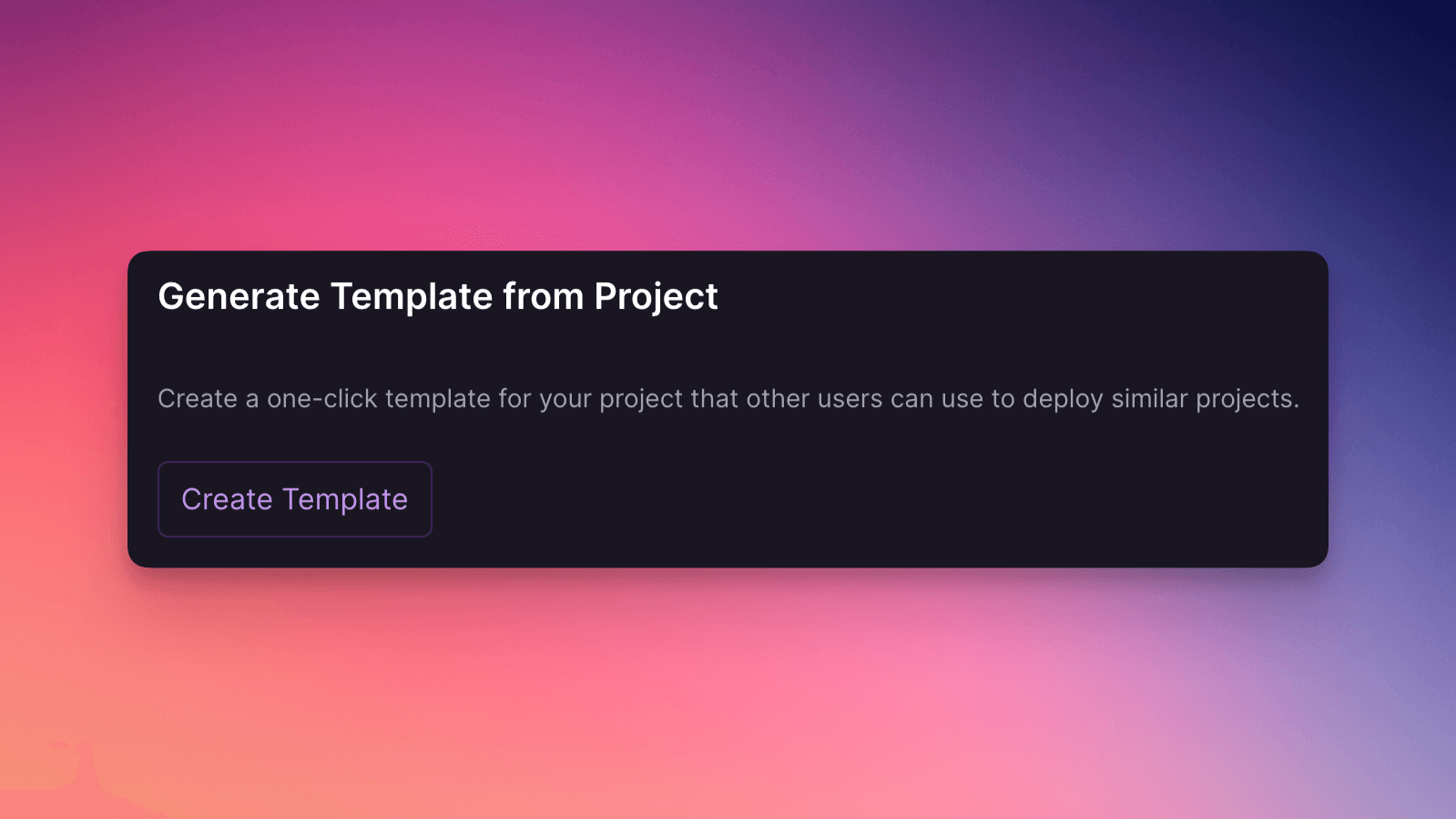Click the Generate Template from Project heading

coord(437,296)
